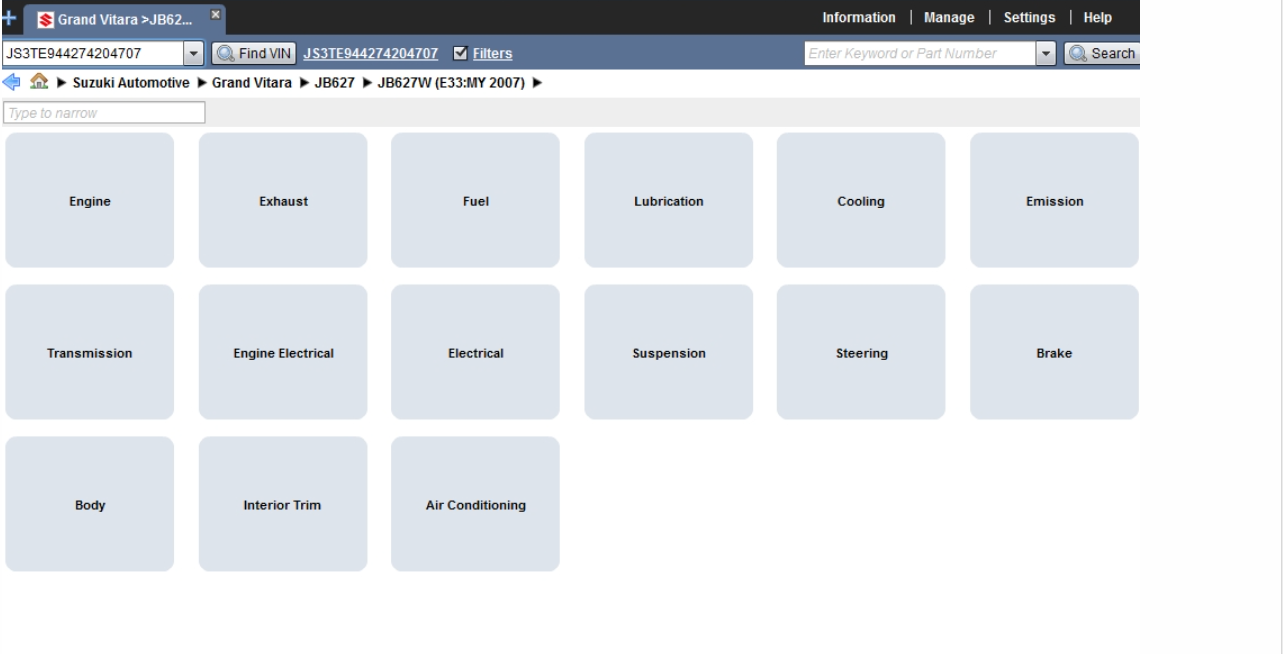Screen dimensions: 1283x654
Task: Select Grand Vitara in the breadcrumb
Action: click(252, 82)
